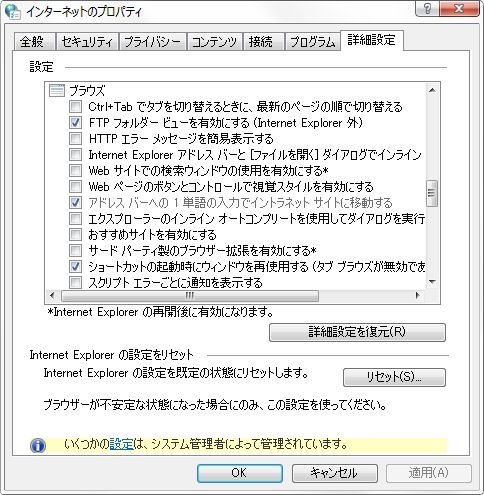Open the プライバシー tab

click(x=153, y=42)
